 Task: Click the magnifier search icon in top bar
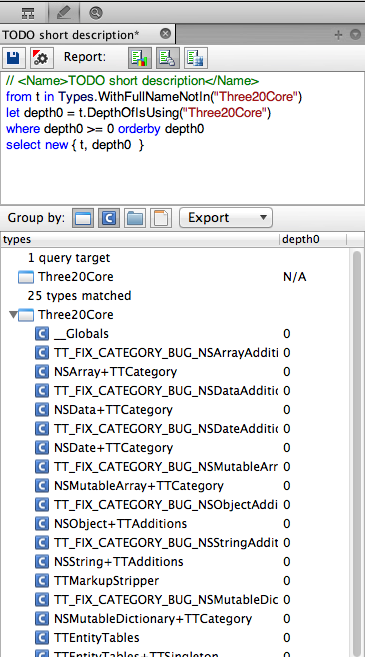[x=96, y=13]
